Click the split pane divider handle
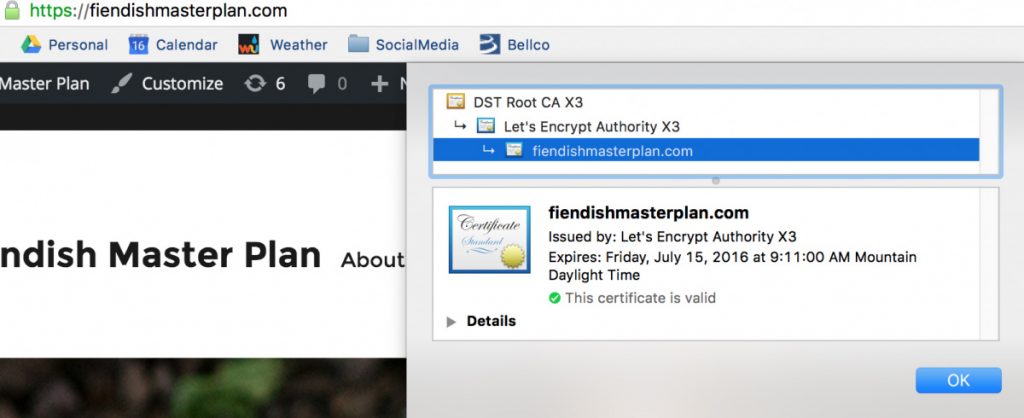1024x418 pixels. click(x=716, y=181)
